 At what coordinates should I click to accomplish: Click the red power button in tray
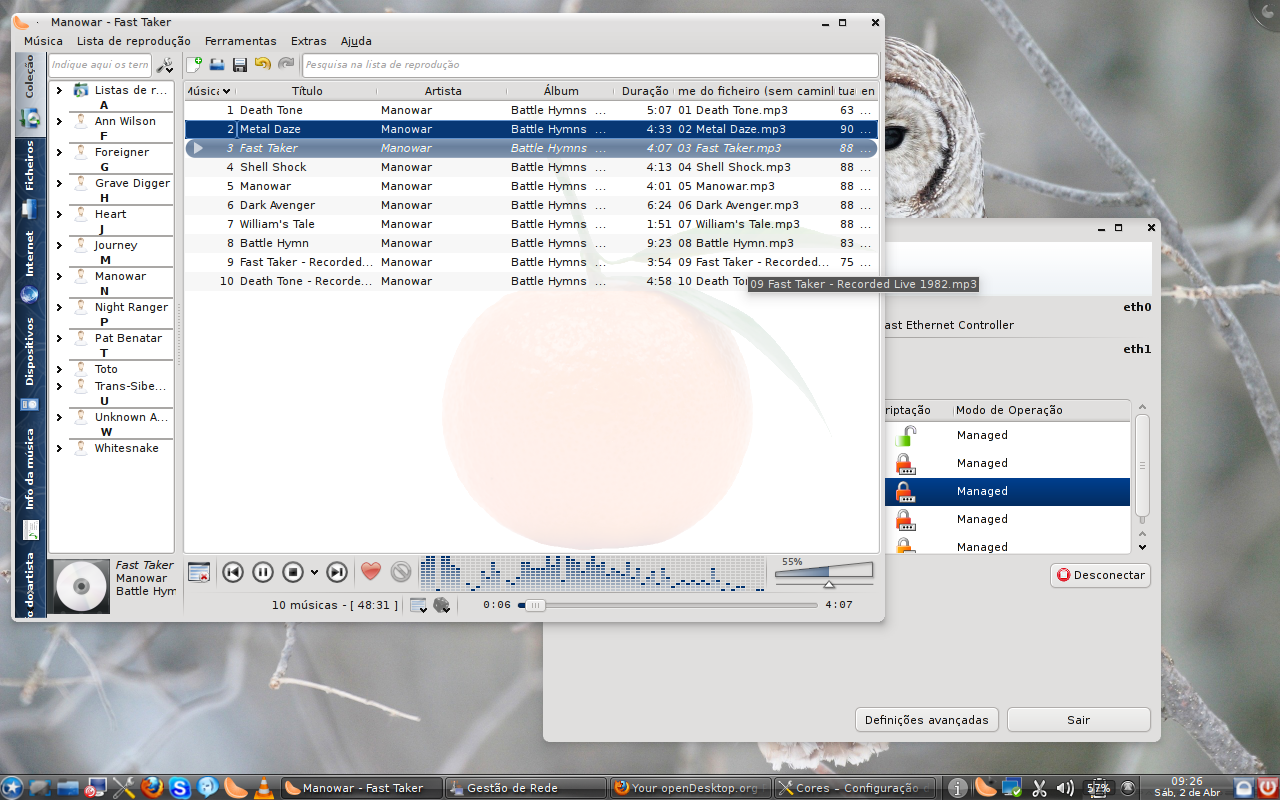[1268, 788]
